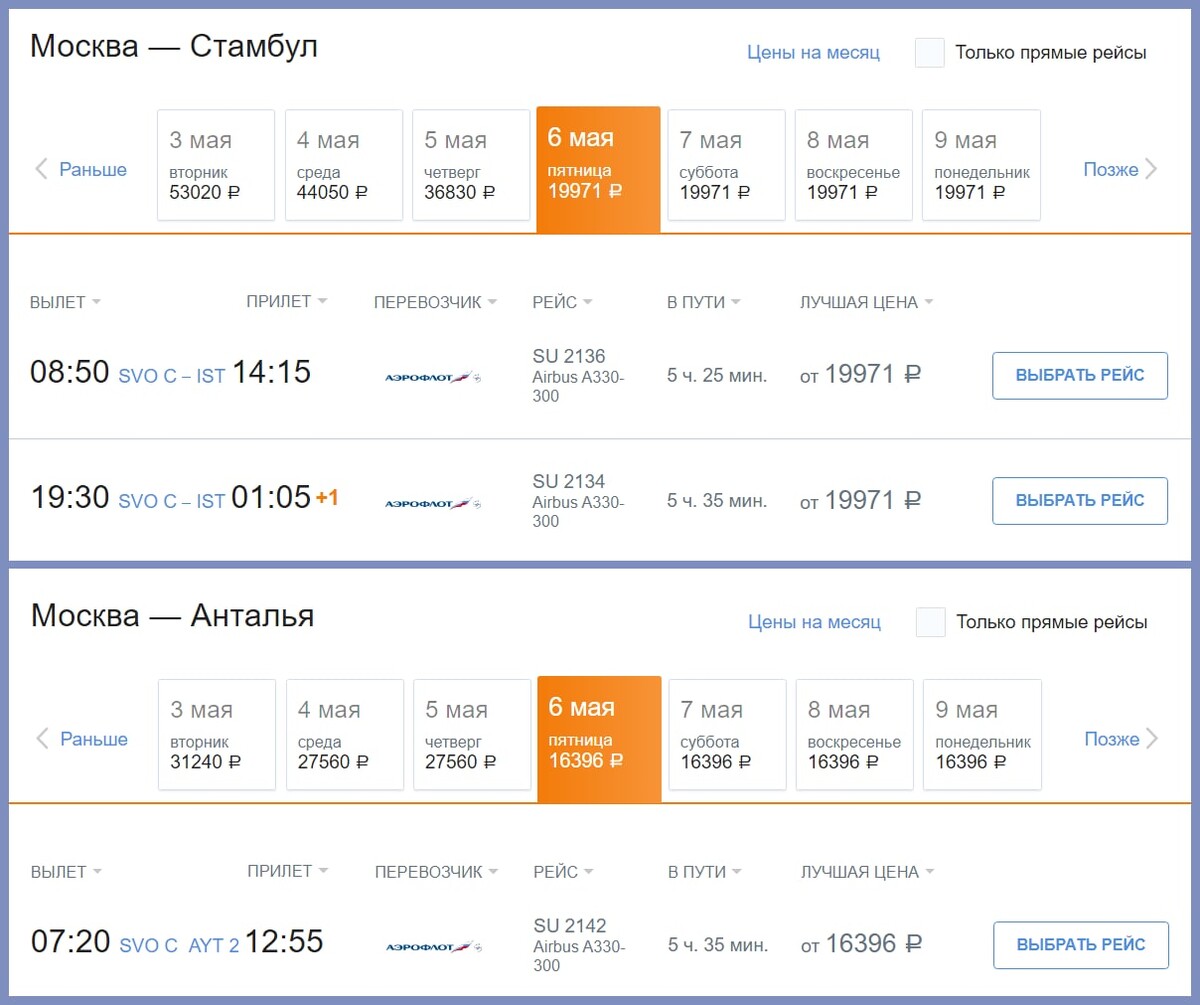Click Aeroflot logo on SU 2134 flight
Viewport: 1200px width, 1005px height.
click(x=433, y=503)
